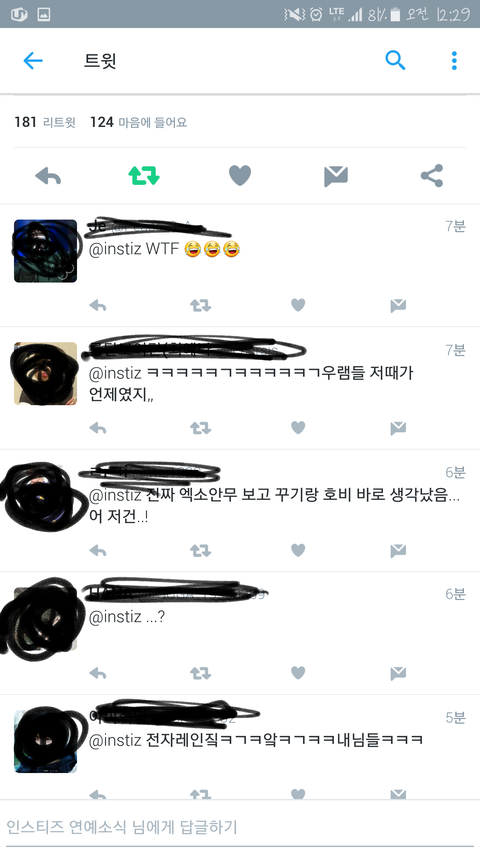This screenshot has height=853, width=480.
Task: Focus the "인스티즈 연예소식 님에게 답글하기" field
Action: coord(240,827)
